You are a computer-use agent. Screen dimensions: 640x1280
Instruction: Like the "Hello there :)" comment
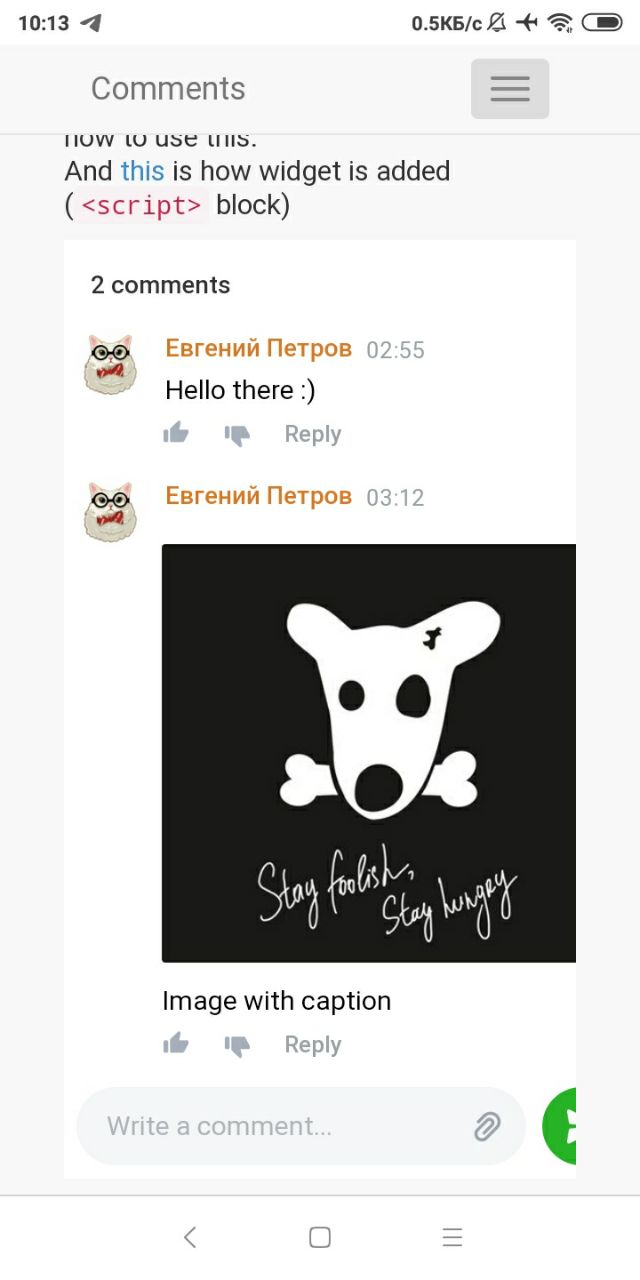[176, 433]
